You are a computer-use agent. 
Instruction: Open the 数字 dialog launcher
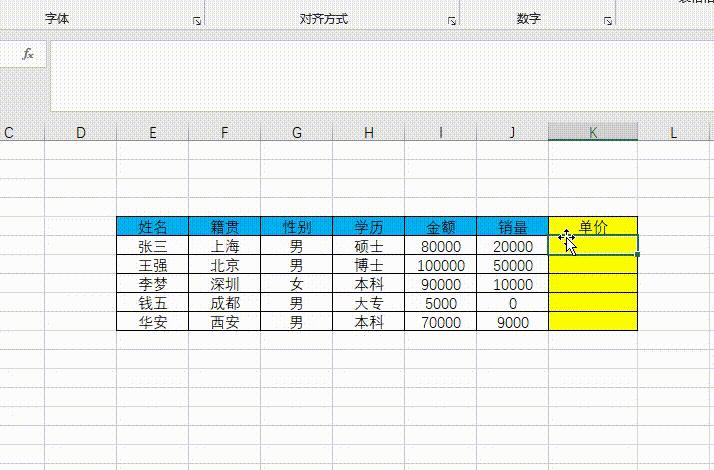(x=608, y=21)
